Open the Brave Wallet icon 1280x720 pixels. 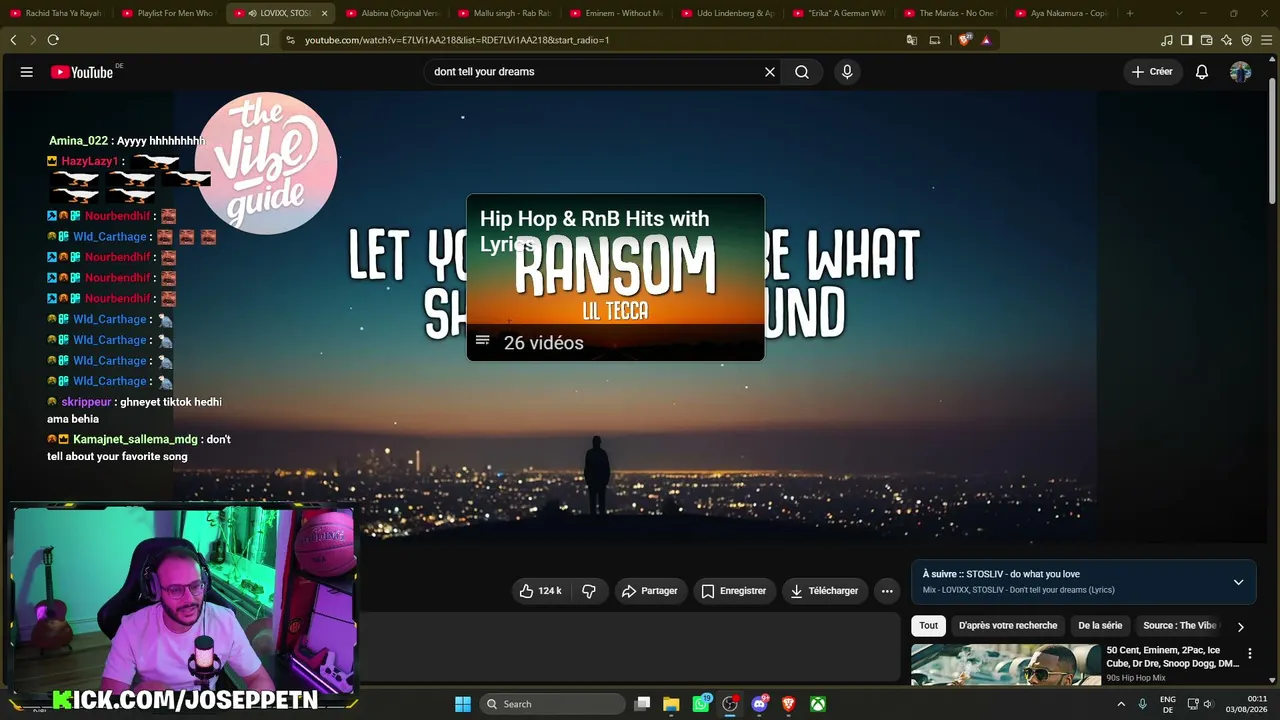coord(1207,40)
